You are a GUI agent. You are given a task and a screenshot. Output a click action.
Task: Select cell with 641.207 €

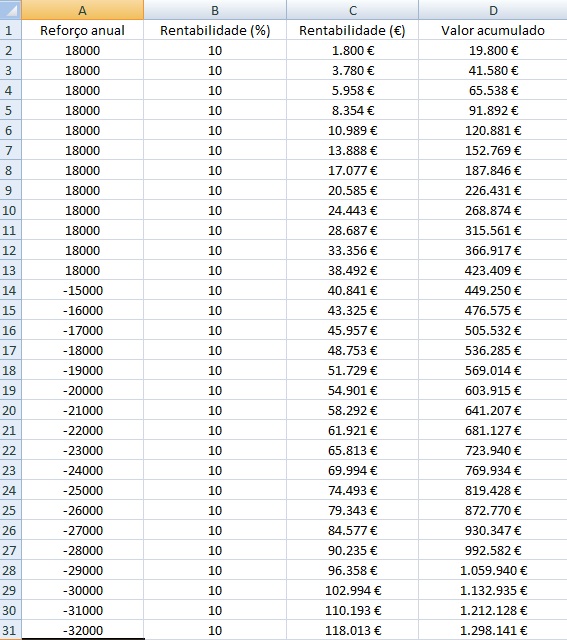[493, 410]
